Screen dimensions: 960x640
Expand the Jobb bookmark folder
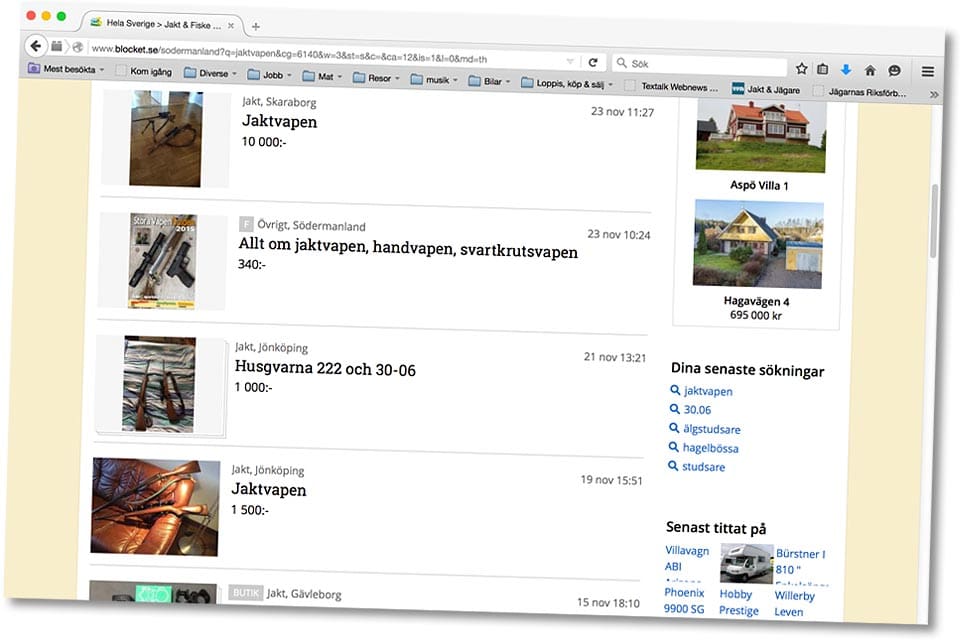(269, 75)
